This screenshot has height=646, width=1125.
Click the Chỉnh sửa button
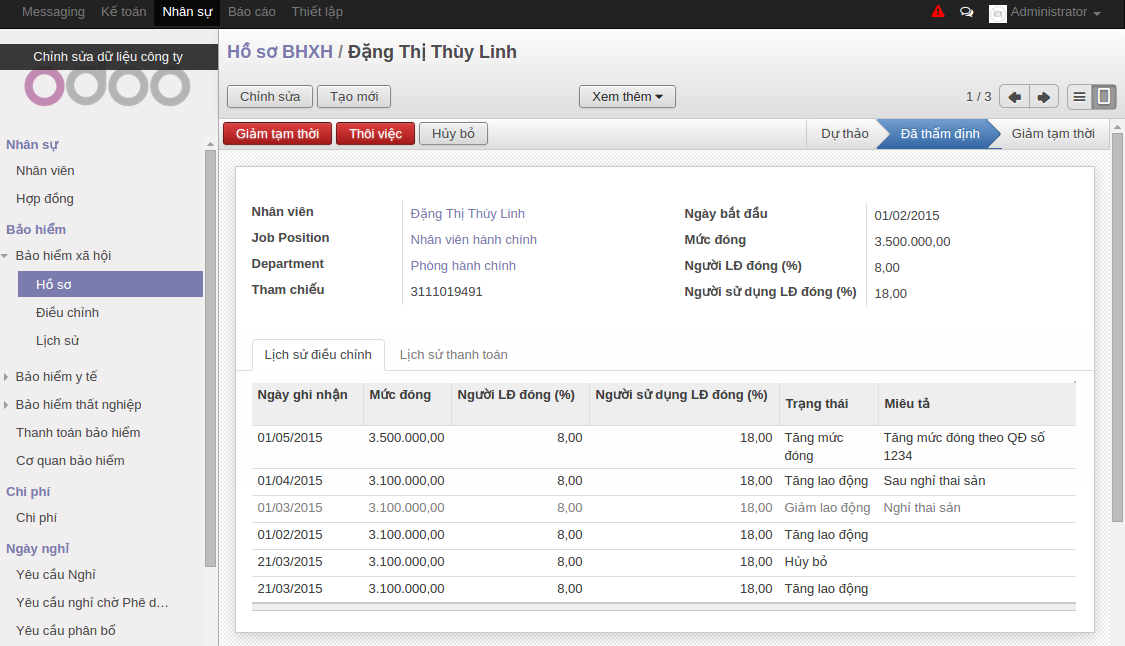click(270, 97)
